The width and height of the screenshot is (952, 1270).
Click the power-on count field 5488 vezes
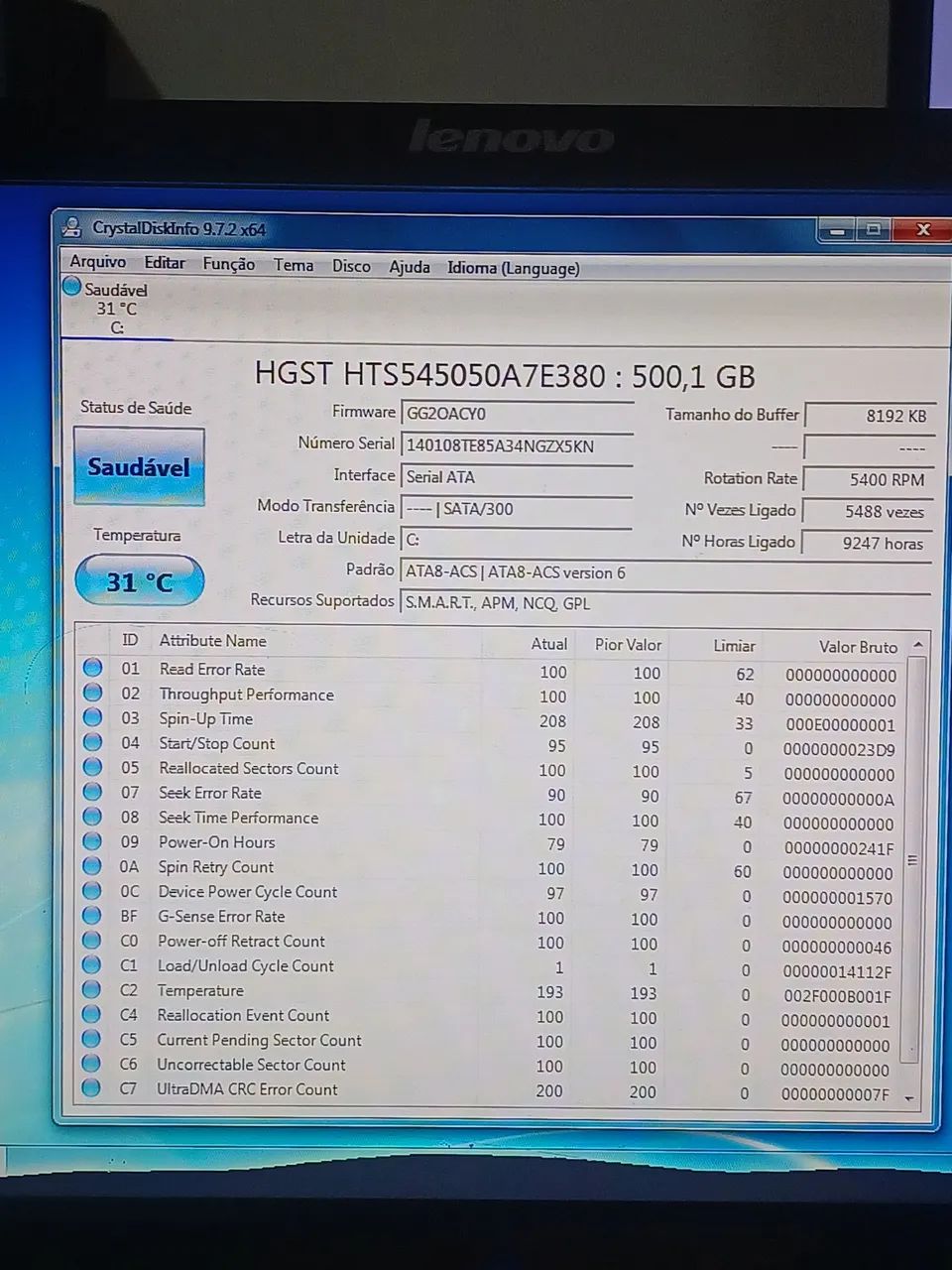(868, 512)
